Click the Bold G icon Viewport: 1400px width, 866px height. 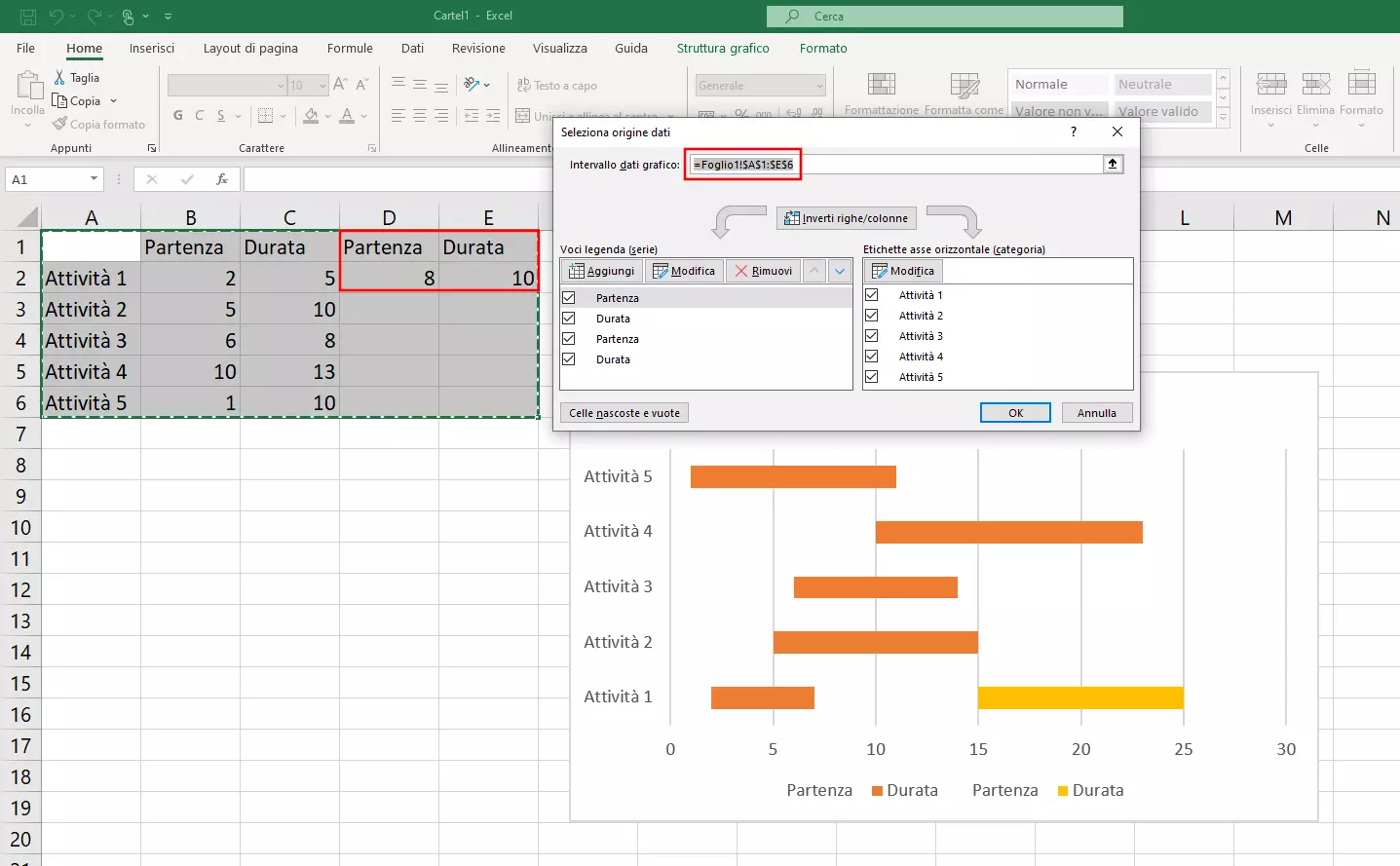(x=177, y=115)
